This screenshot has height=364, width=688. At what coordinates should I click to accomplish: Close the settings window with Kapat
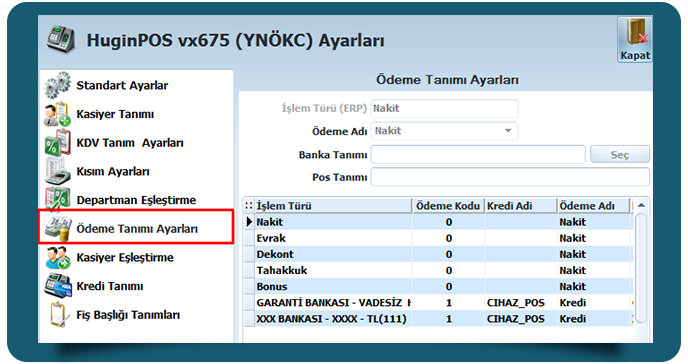point(634,39)
